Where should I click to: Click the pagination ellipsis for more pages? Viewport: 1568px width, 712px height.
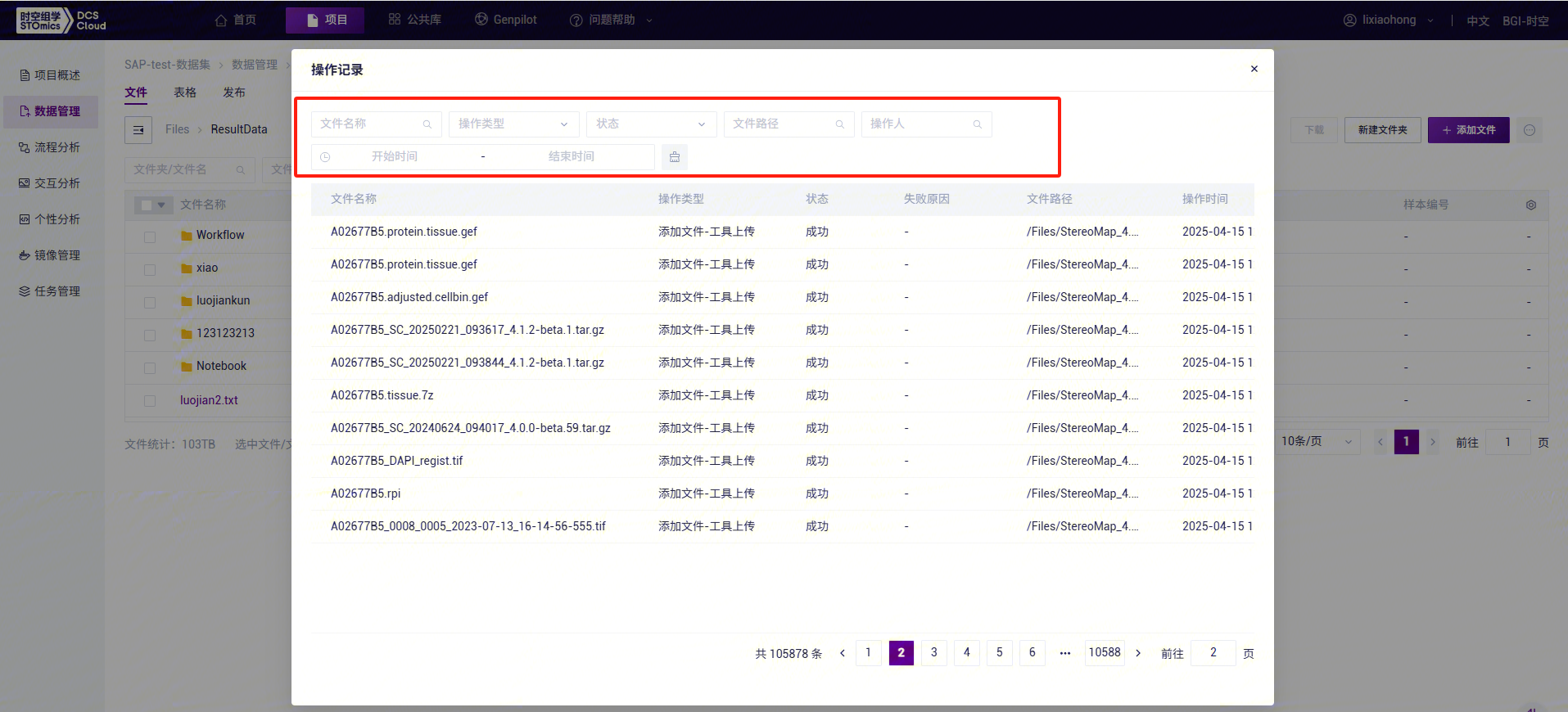point(1065,652)
